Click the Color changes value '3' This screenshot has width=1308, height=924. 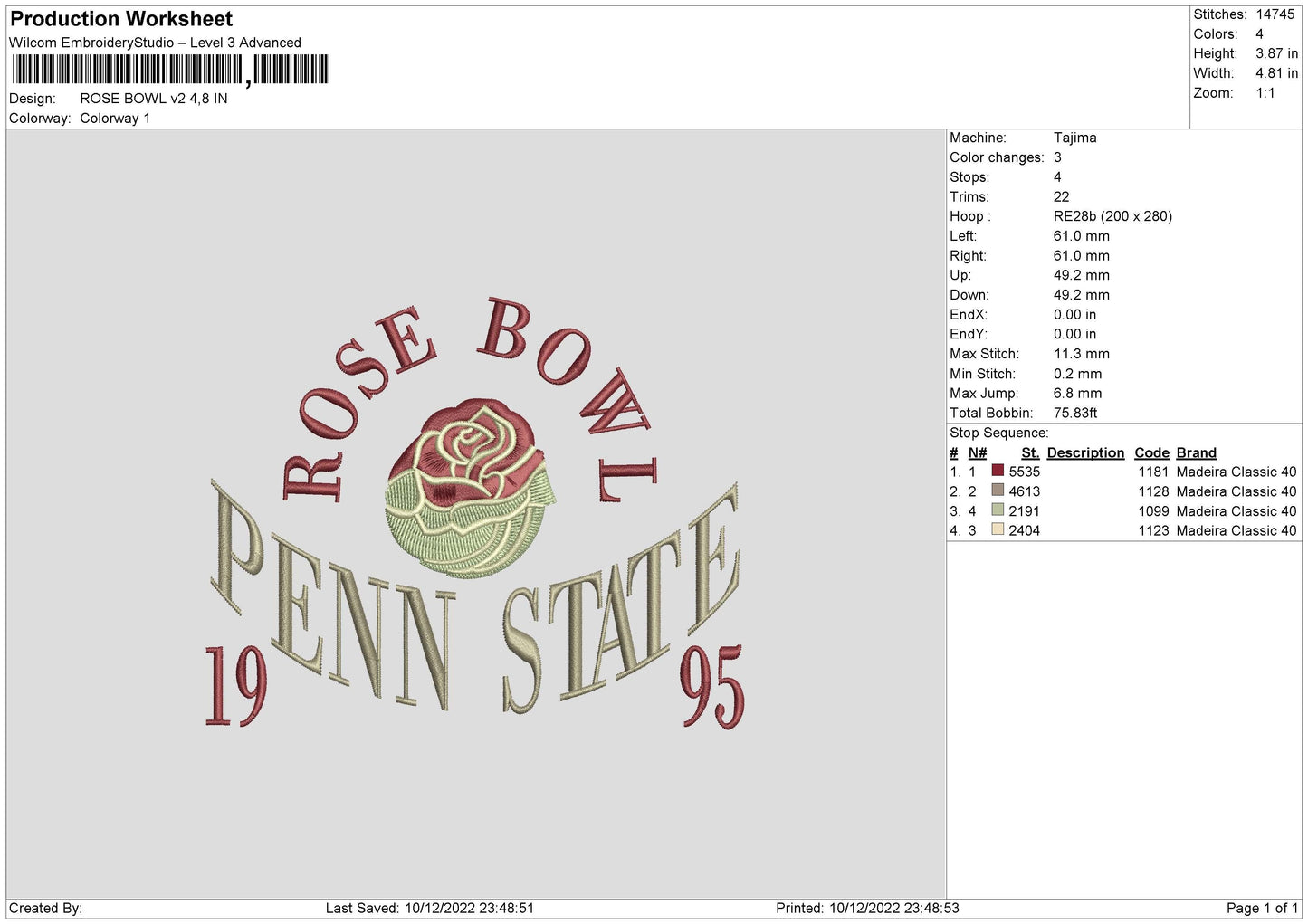point(1057,157)
